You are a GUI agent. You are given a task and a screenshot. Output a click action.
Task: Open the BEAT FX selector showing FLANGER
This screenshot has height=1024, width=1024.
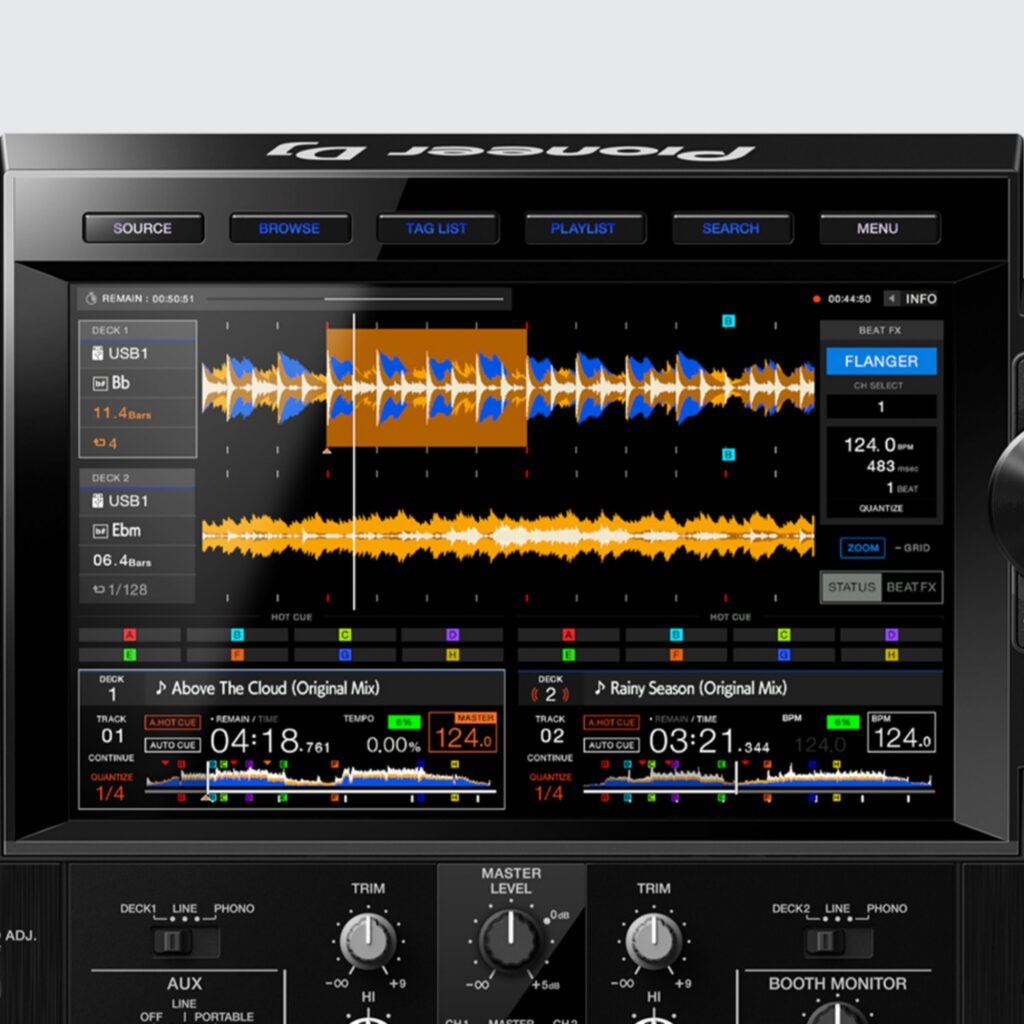[881, 361]
